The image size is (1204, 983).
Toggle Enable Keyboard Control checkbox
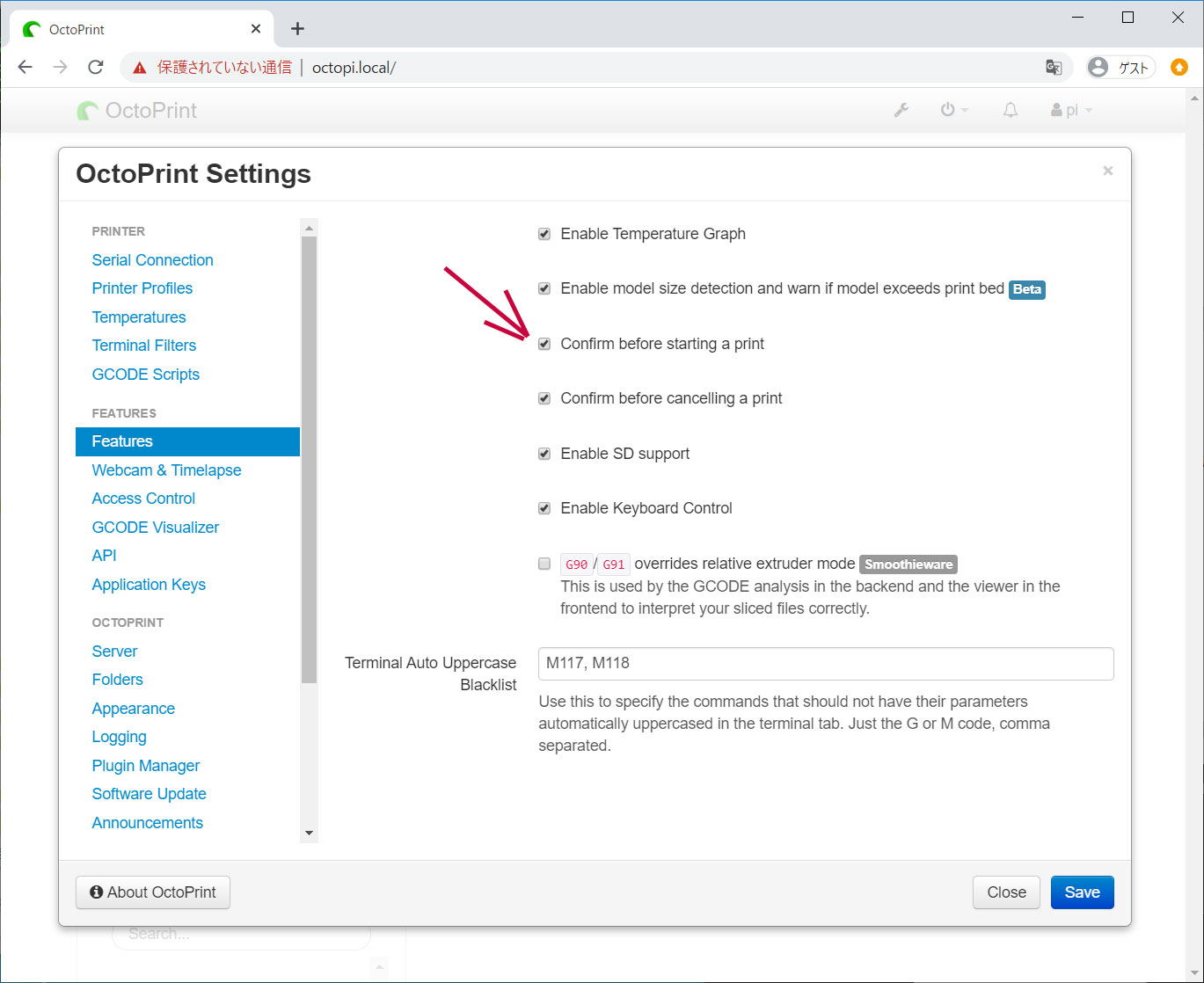click(x=544, y=508)
